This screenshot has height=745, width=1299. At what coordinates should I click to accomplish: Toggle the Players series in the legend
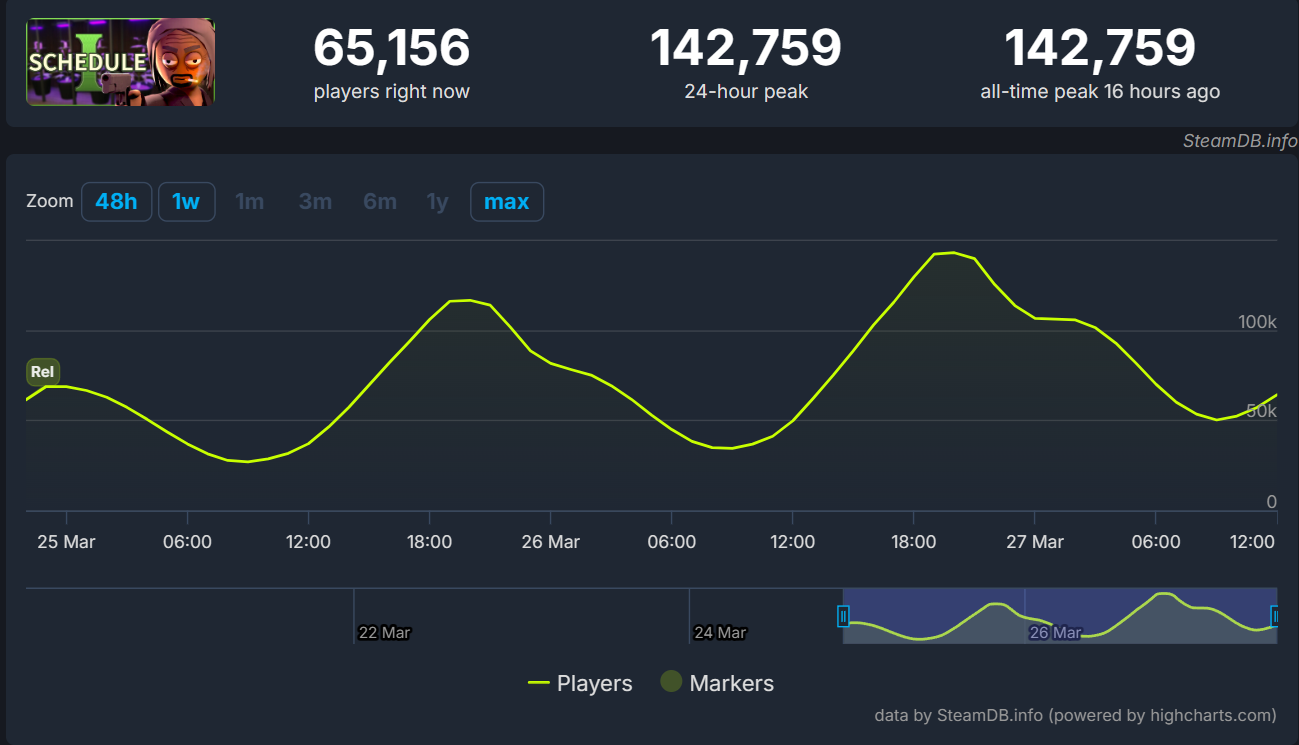(594, 682)
